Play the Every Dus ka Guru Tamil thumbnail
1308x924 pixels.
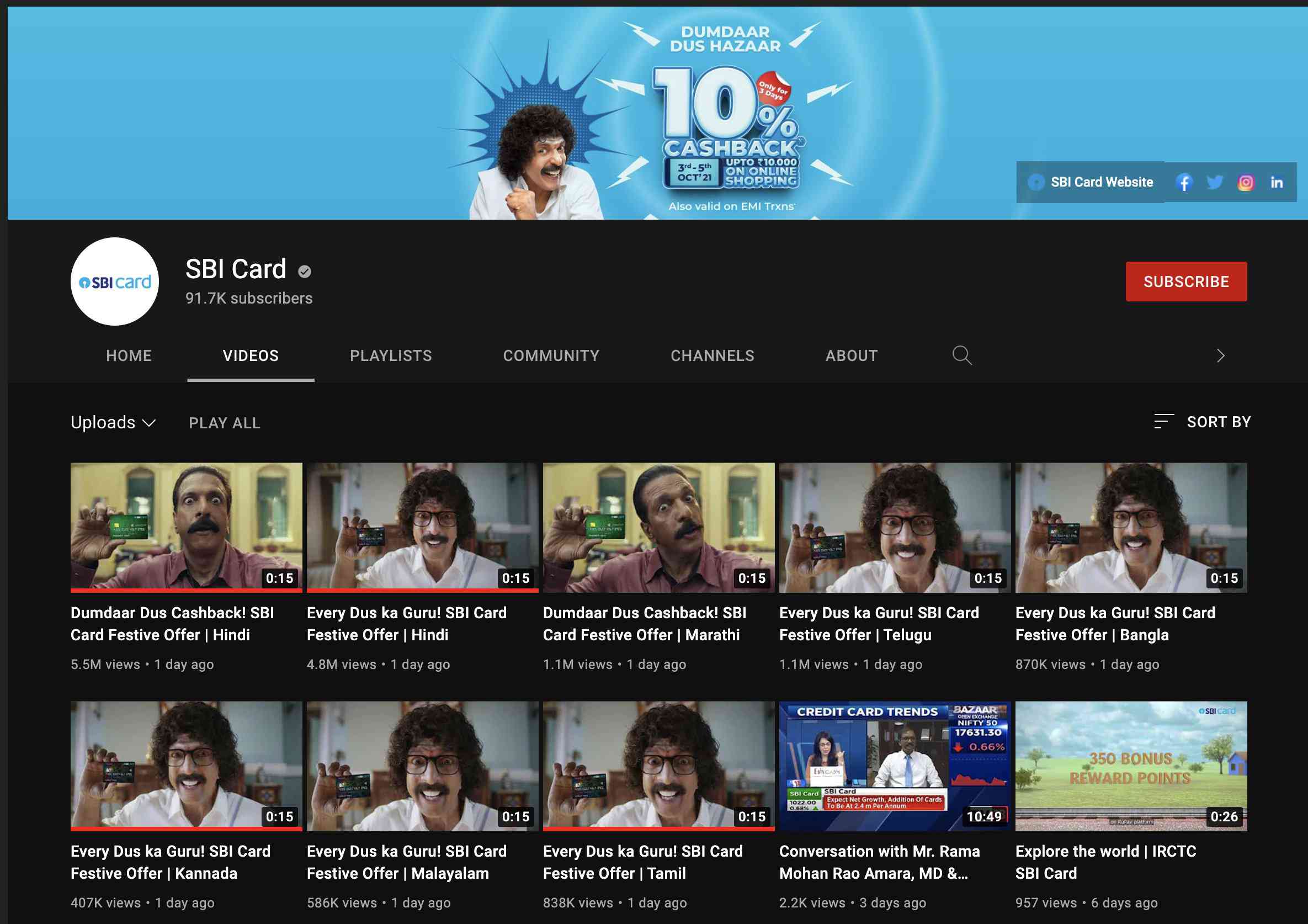pyautogui.click(x=658, y=766)
